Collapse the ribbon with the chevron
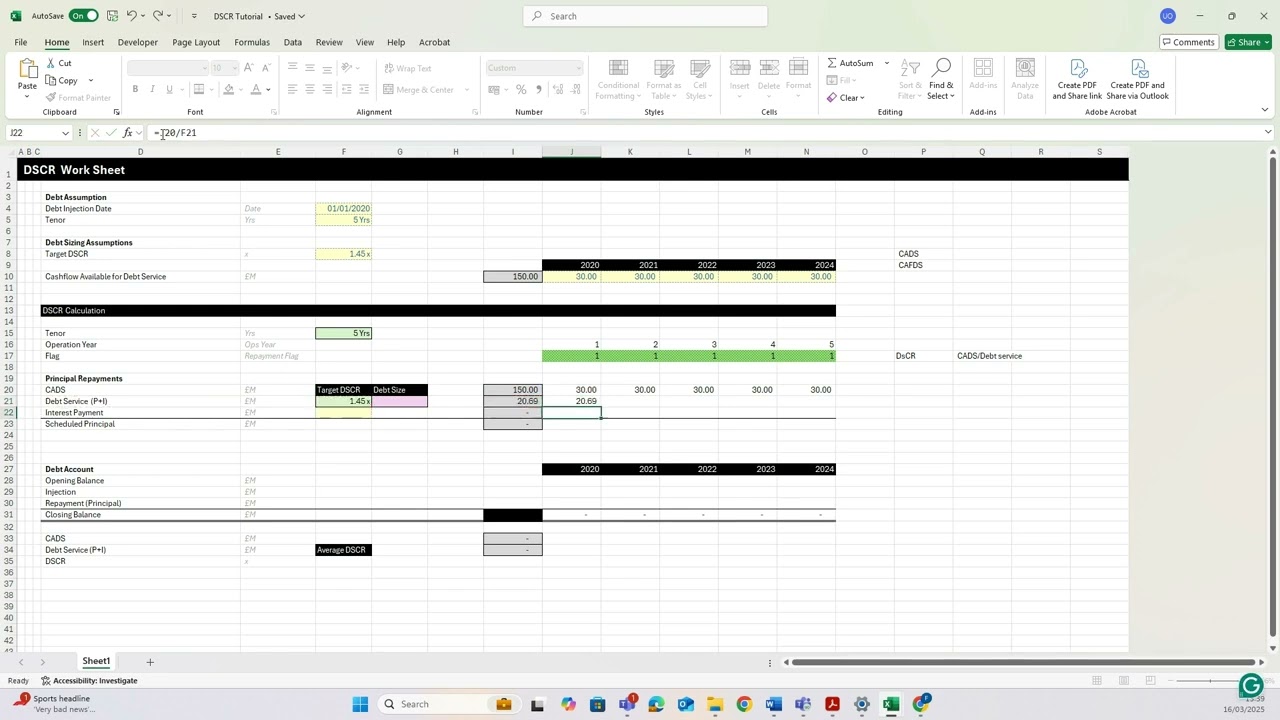The width and height of the screenshot is (1280, 720). [1264, 110]
